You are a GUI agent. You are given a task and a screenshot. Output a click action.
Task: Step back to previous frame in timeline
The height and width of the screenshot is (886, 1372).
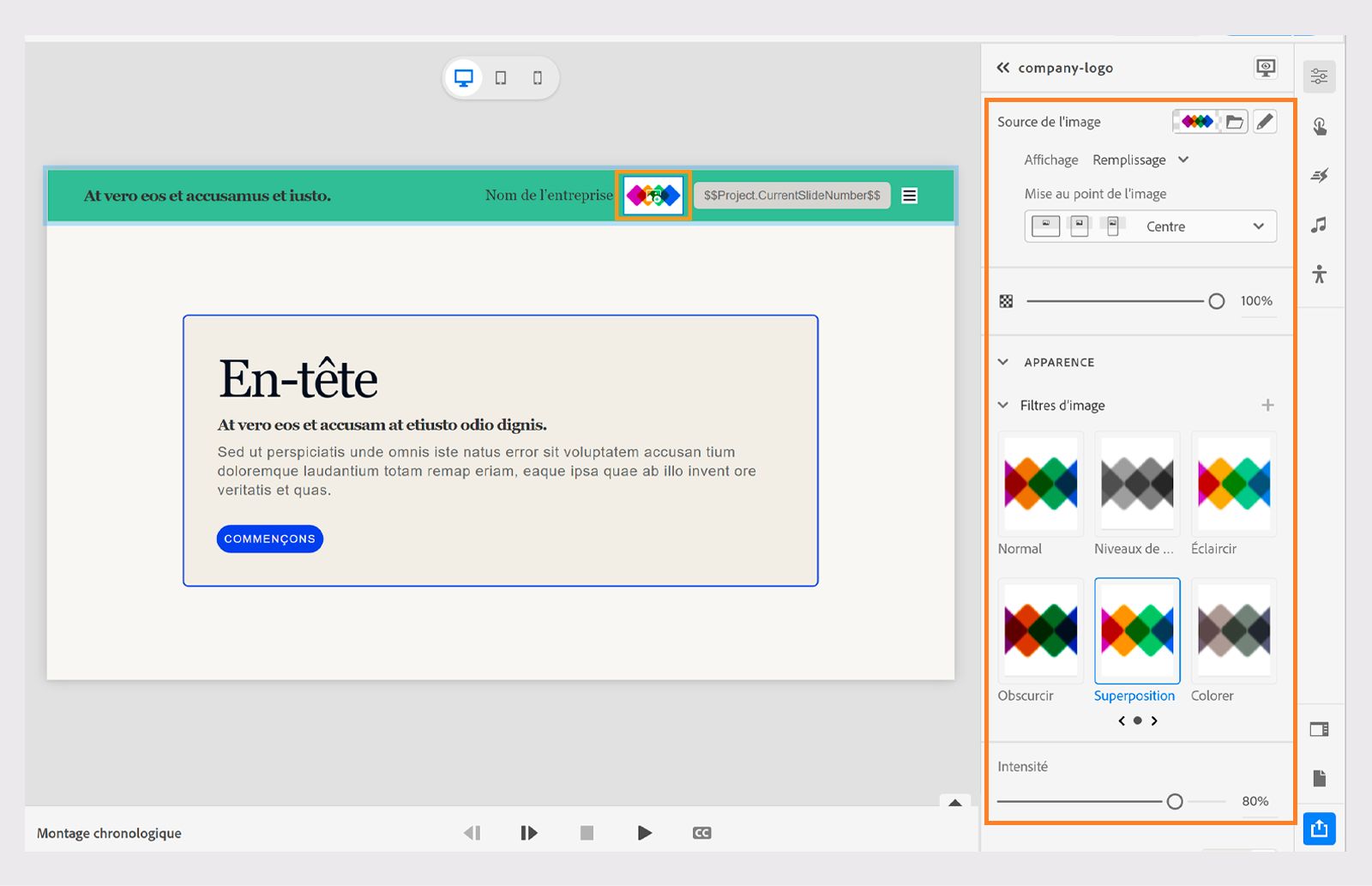coord(472,833)
